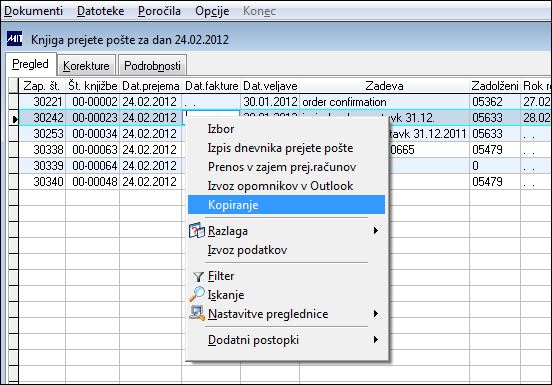
Task: Expand the Dodatni postopki submenu arrow
Action: [376, 340]
